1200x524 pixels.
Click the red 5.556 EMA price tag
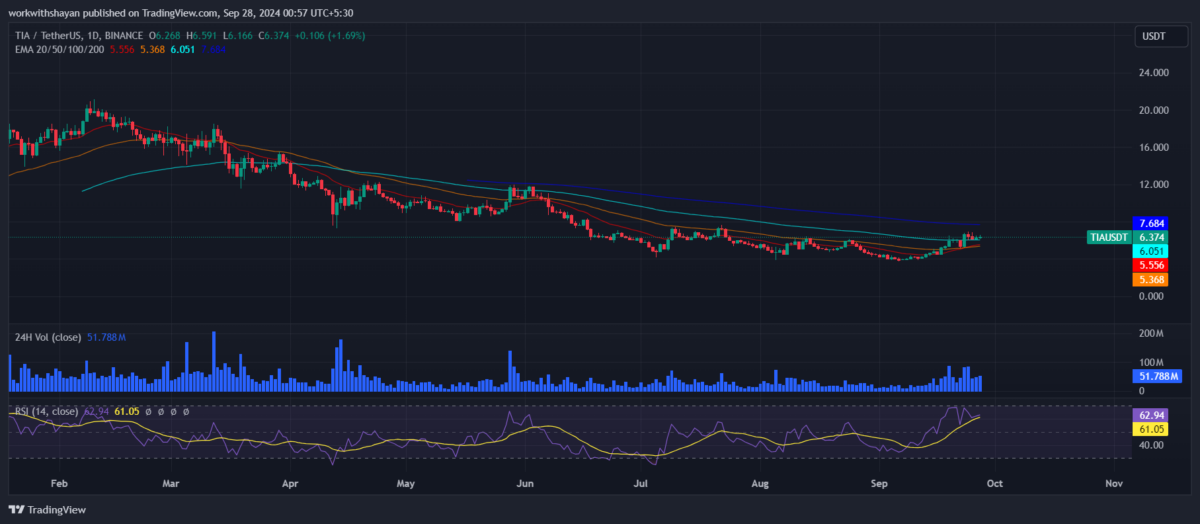coord(1148,265)
